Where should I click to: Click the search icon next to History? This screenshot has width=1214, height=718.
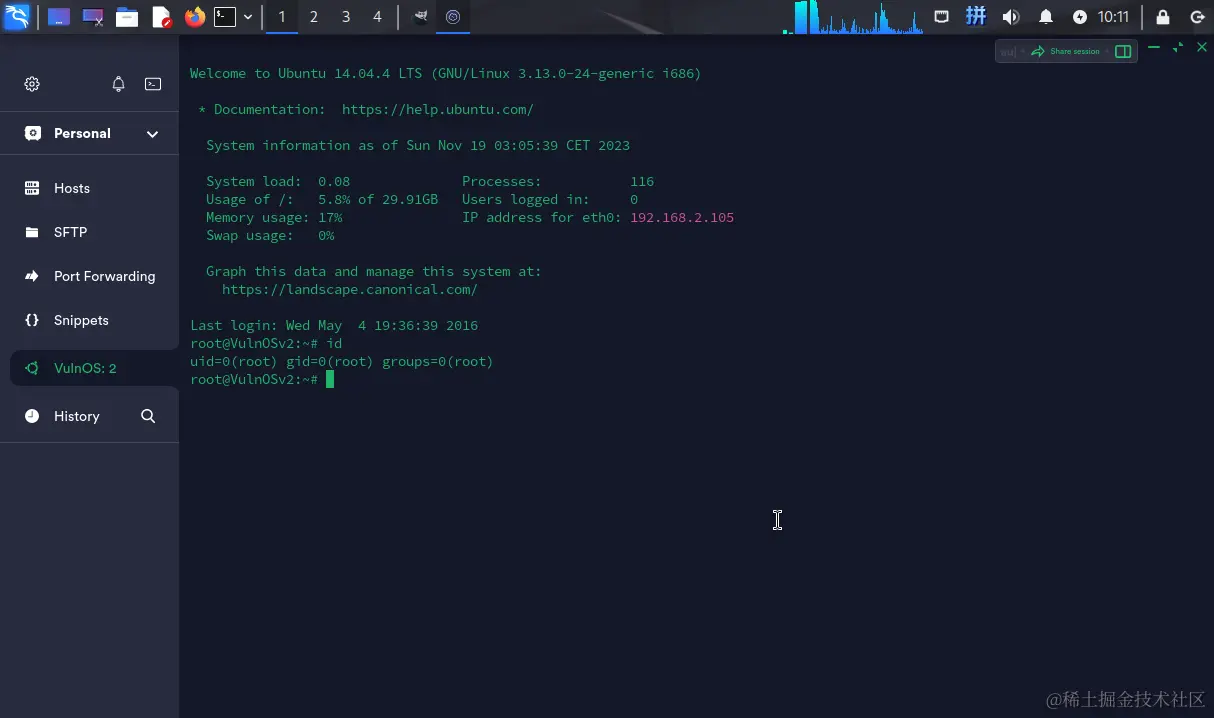(148, 416)
